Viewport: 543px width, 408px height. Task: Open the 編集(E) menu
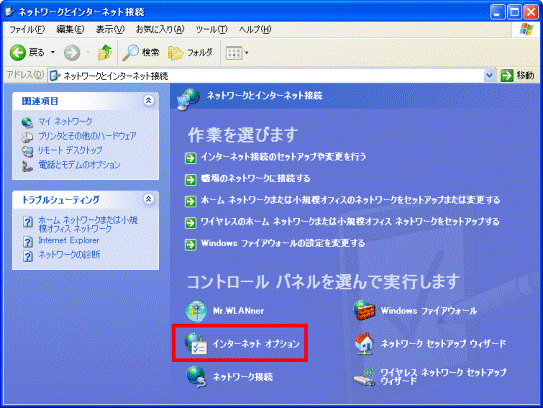click(x=70, y=29)
